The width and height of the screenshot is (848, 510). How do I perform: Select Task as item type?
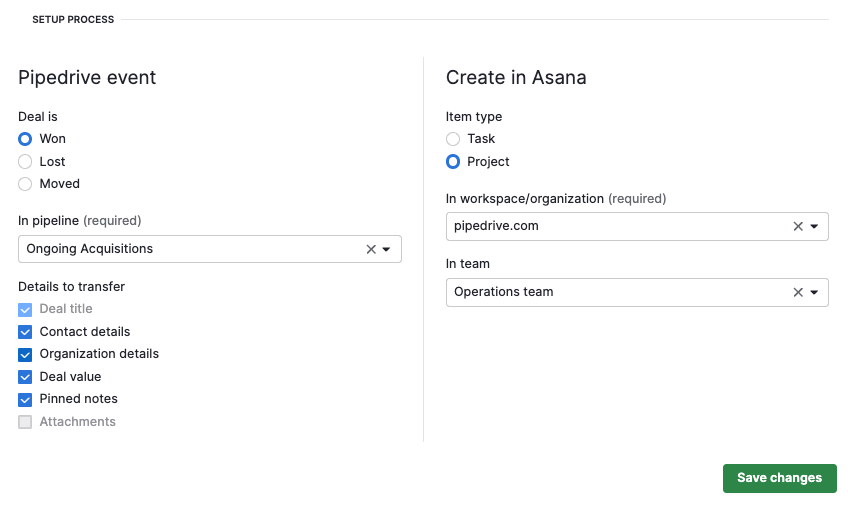(x=453, y=139)
